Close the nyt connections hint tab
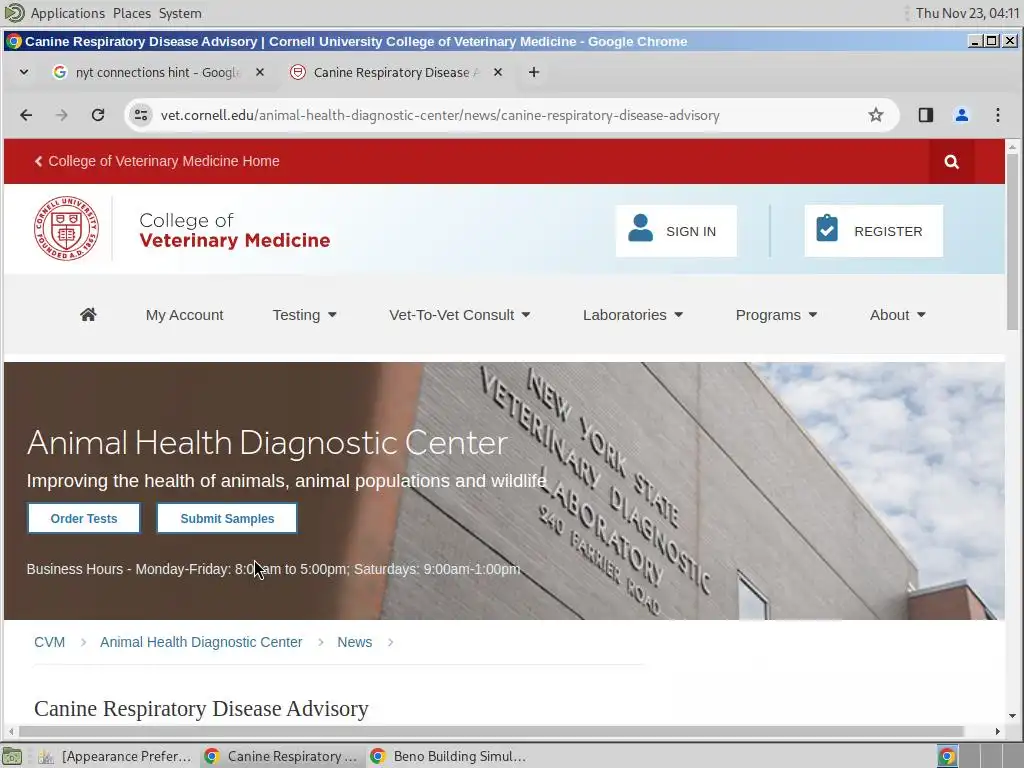Image resolution: width=1024 pixels, height=768 pixels. click(260, 72)
